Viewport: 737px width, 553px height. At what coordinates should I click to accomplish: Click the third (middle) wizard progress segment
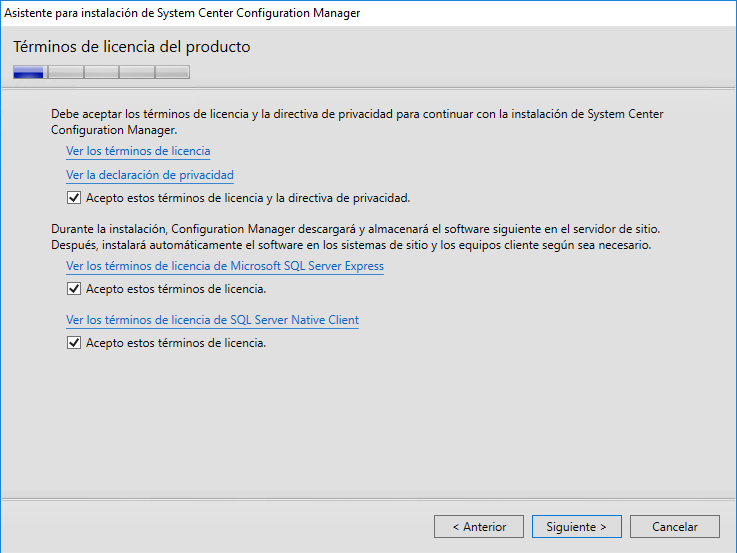click(x=101, y=72)
